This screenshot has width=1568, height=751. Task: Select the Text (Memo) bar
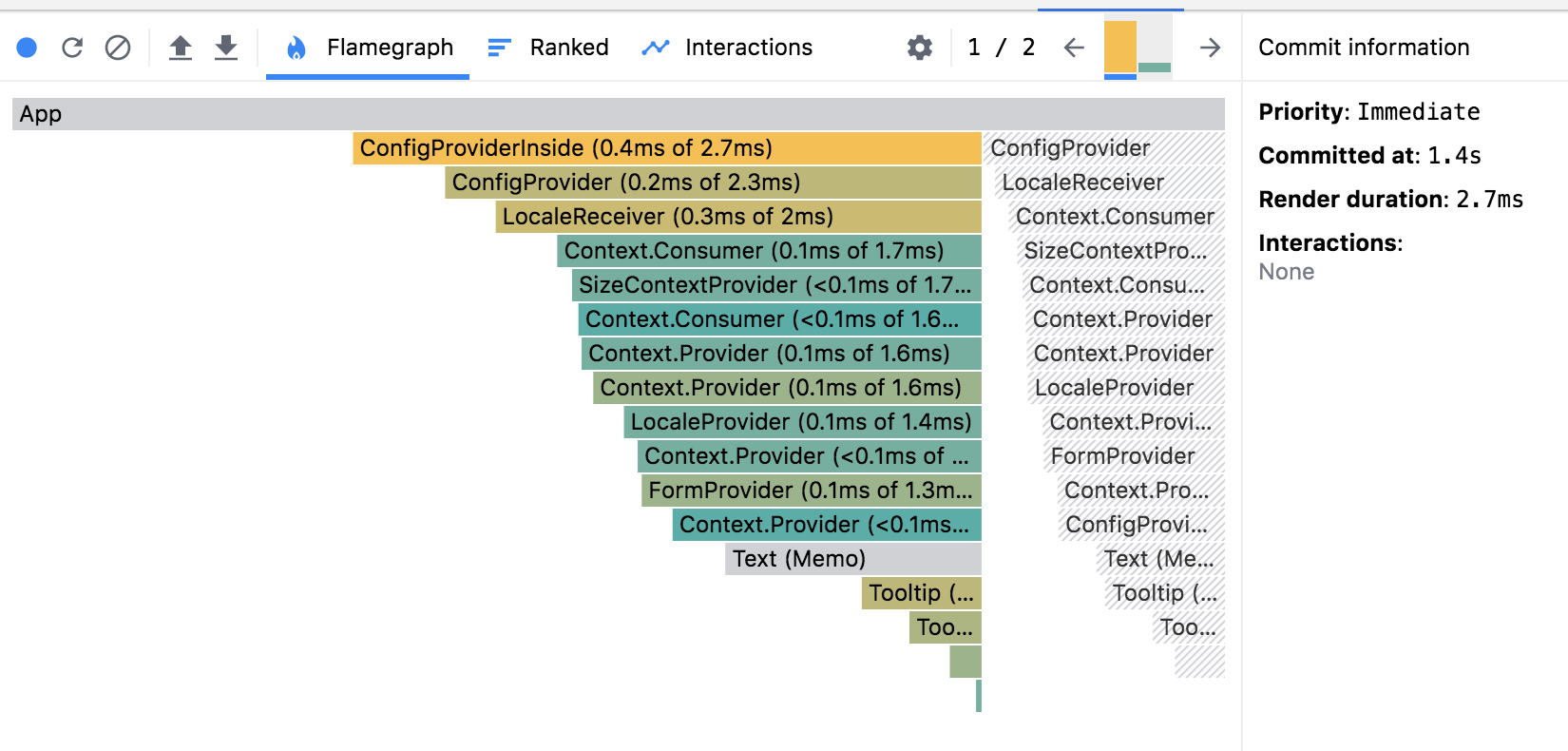click(x=852, y=559)
